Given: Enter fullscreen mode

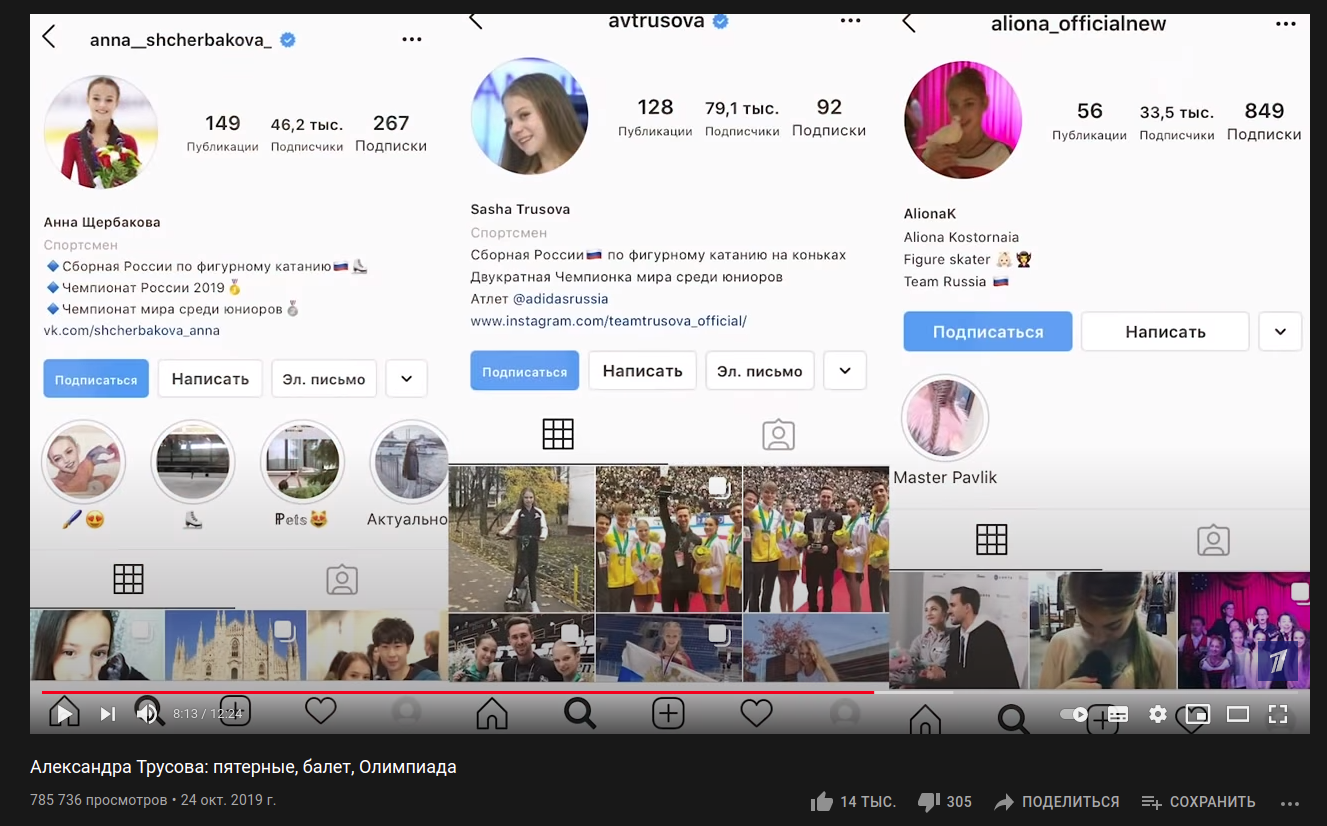Looking at the screenshot, I should tap(1277, 714).
